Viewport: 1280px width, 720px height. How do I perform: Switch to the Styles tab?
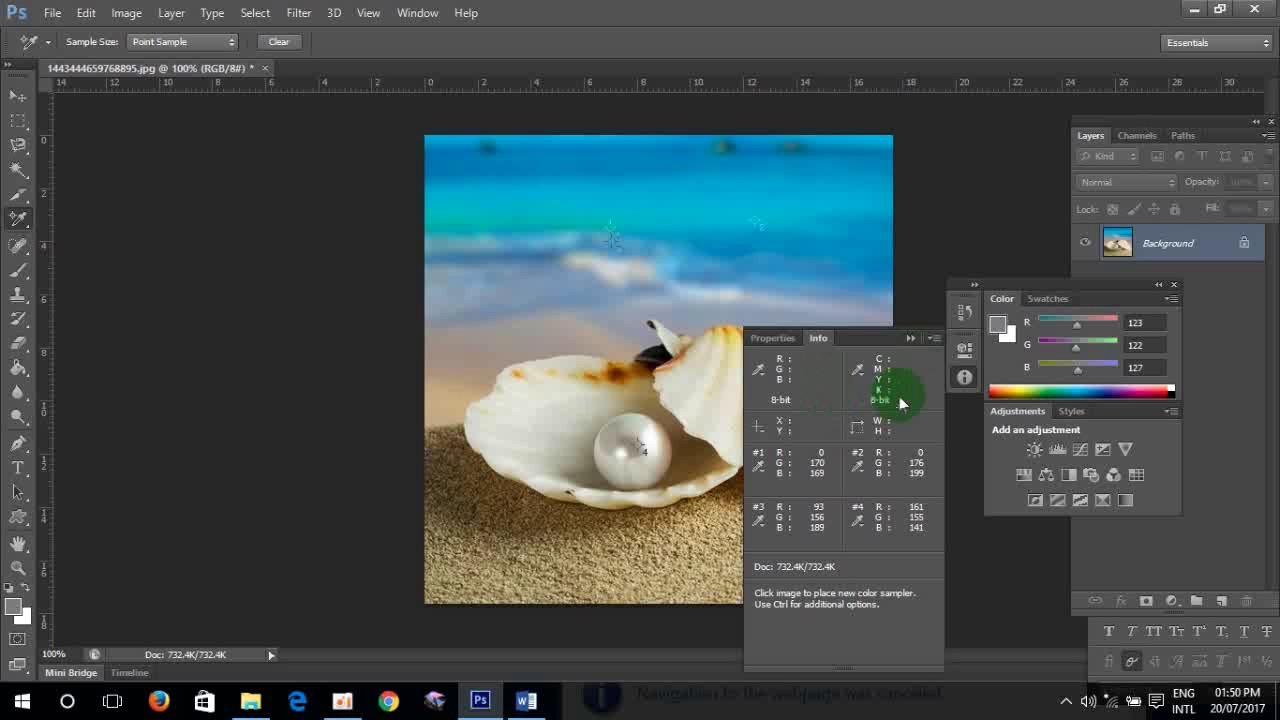(1071, 411)
